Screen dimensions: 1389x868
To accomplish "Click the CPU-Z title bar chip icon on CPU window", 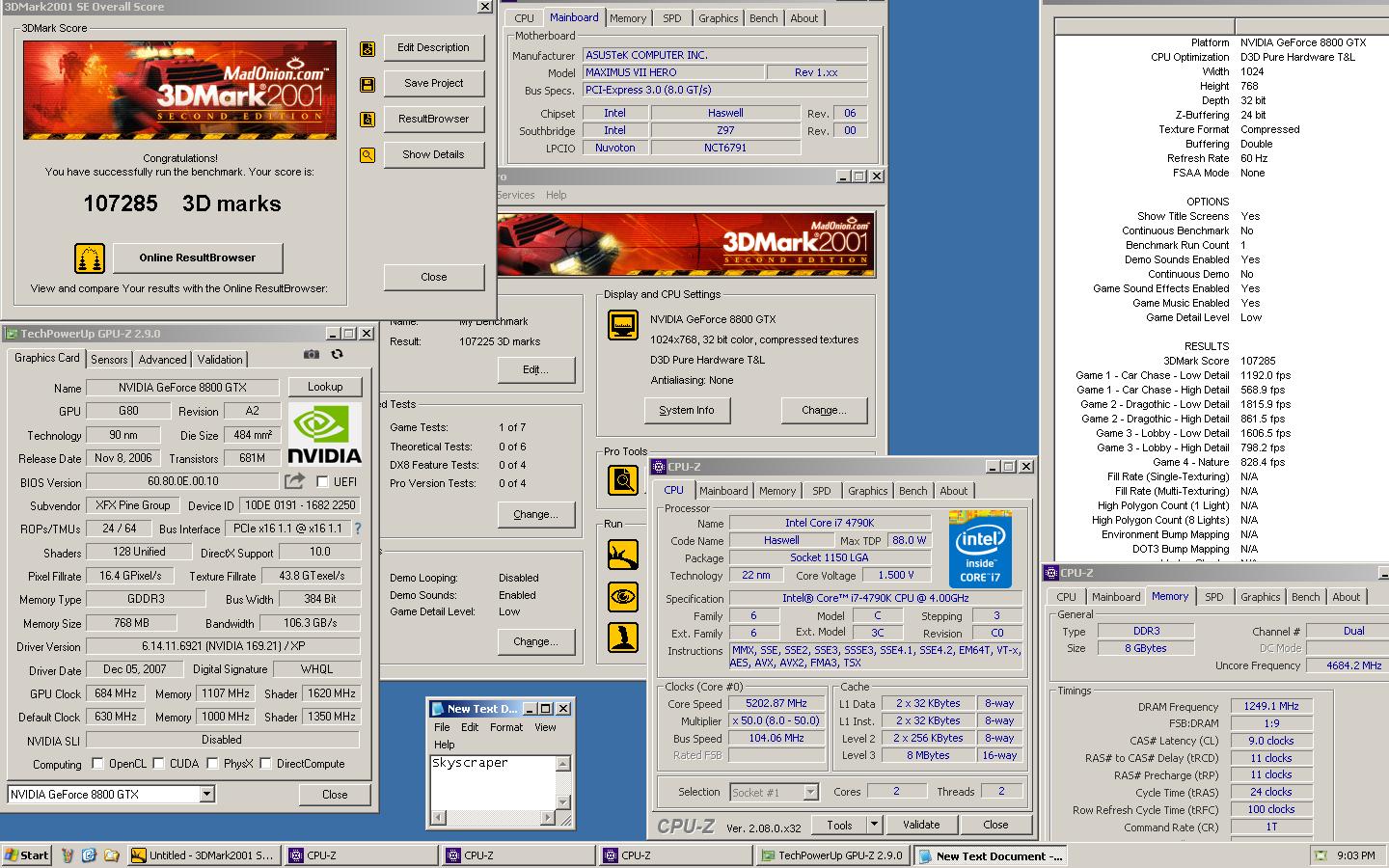I will coord(660,467).
